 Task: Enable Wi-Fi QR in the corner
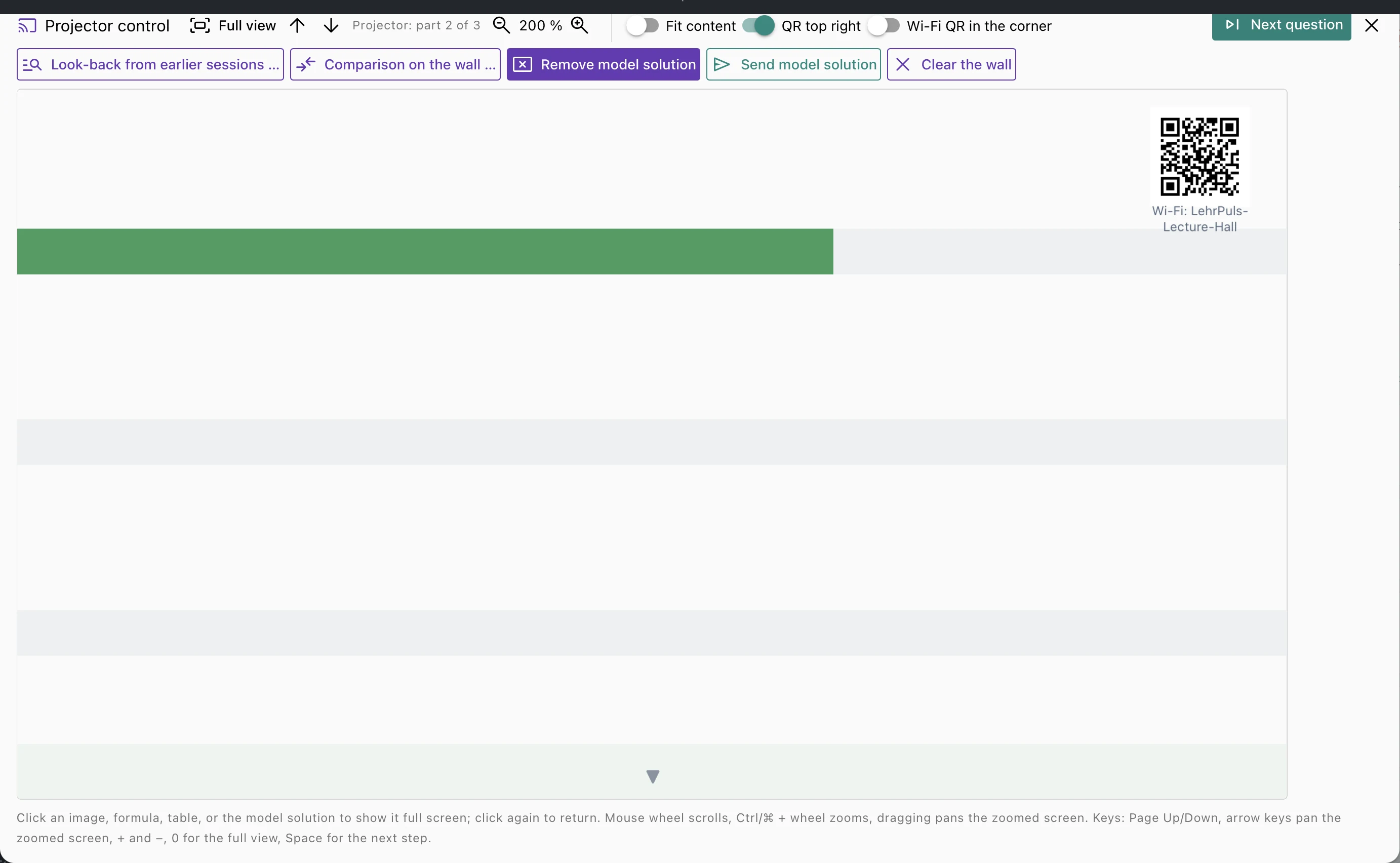883,26
